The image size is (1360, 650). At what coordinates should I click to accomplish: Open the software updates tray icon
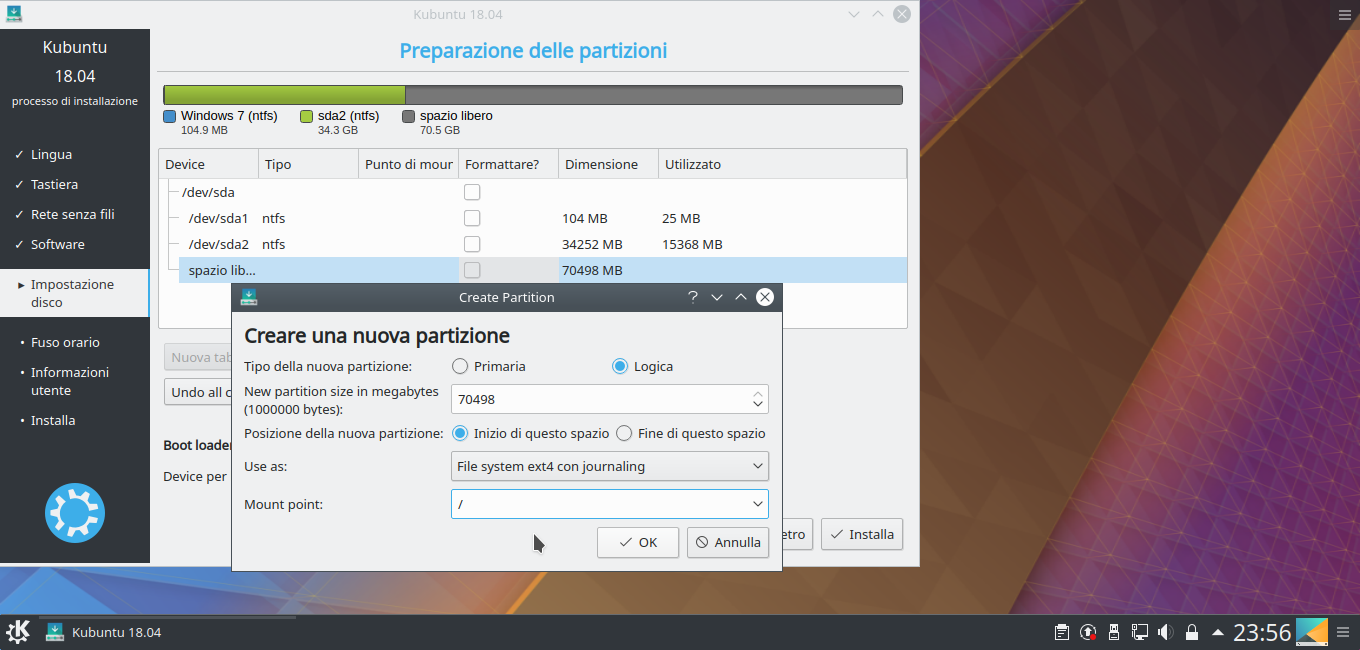click(1088, 632)
